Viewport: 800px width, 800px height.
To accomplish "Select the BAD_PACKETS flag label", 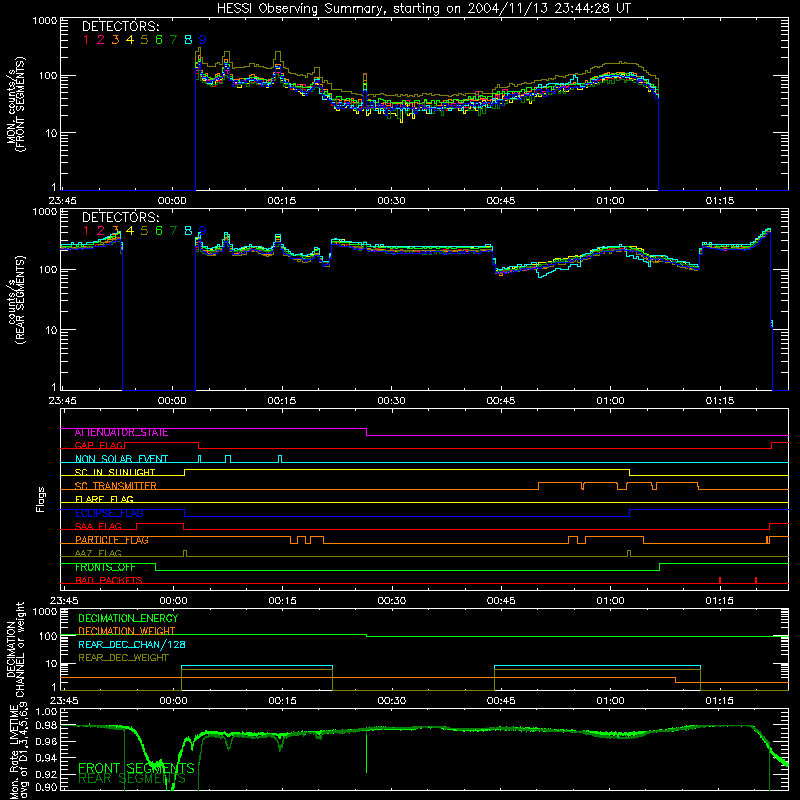I will (109, 581).
